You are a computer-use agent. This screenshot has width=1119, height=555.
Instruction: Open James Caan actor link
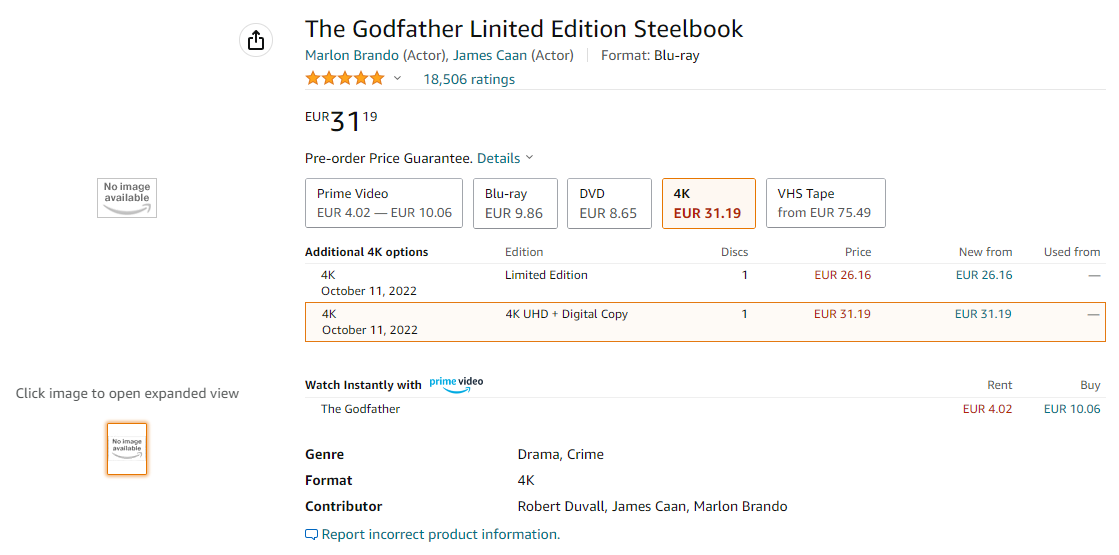click(x=490, y=56)
